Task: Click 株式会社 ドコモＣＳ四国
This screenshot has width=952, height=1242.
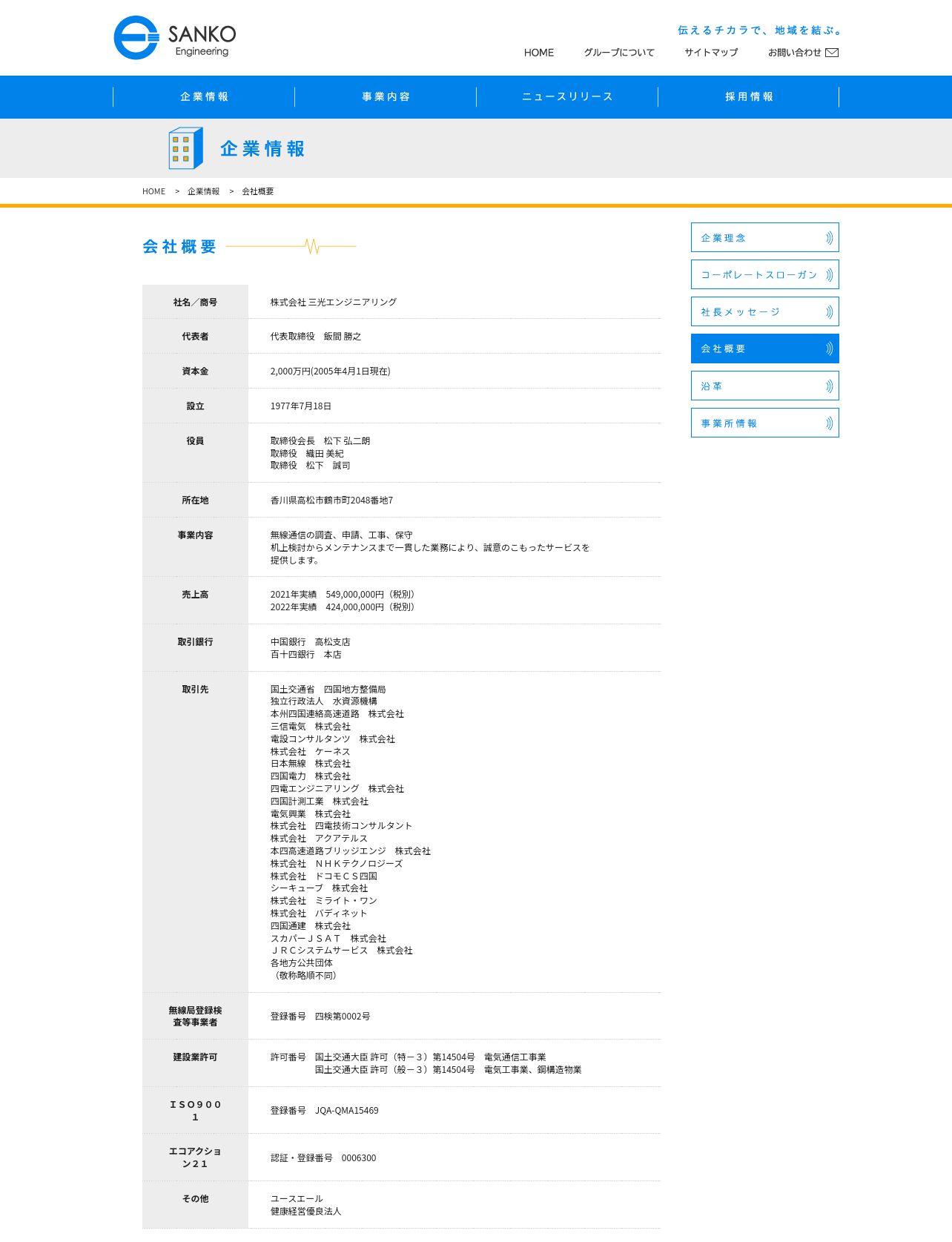Action: pos(324,876)
